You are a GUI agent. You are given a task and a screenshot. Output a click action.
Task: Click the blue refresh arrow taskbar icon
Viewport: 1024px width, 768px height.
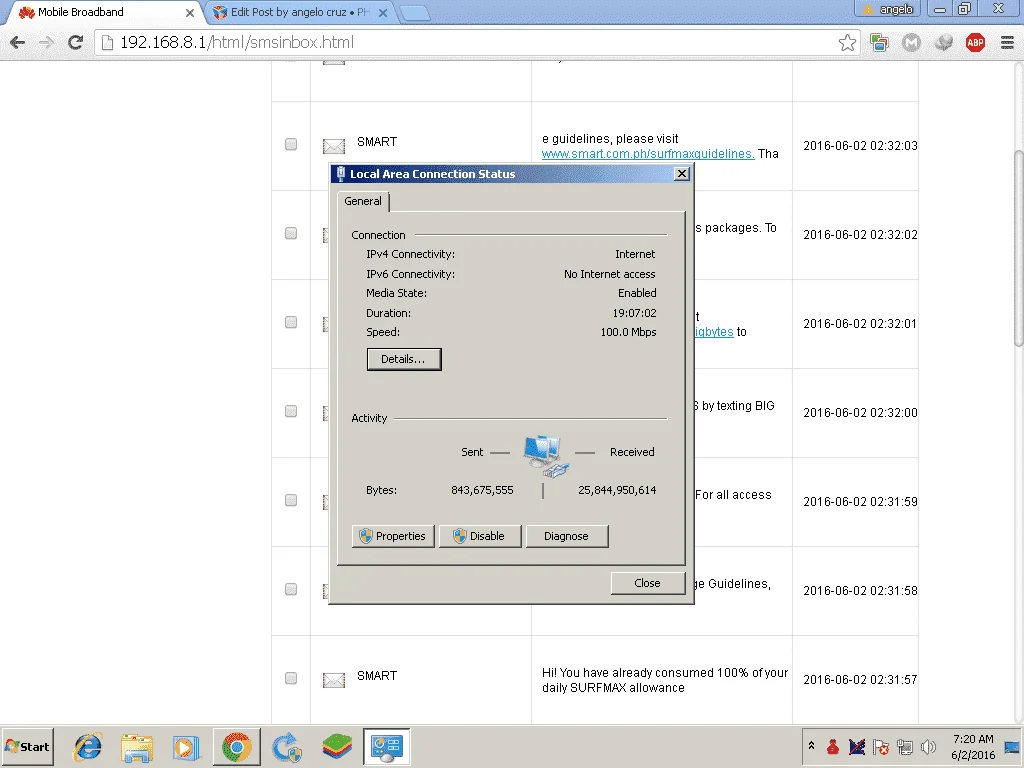287,746
